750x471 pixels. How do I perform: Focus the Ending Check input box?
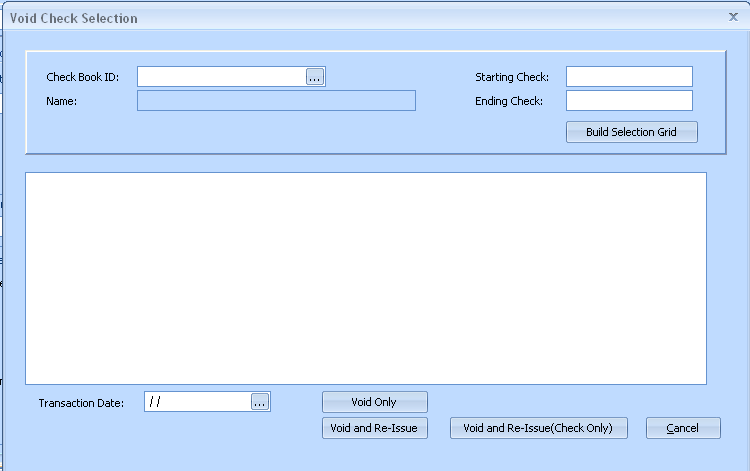click(x=629, y=101)
